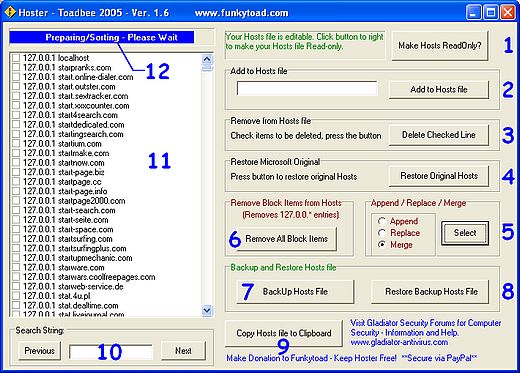The width and height of the screenshot is (520, 373).
Task: Click Previous search button
Action: [39, 351]
